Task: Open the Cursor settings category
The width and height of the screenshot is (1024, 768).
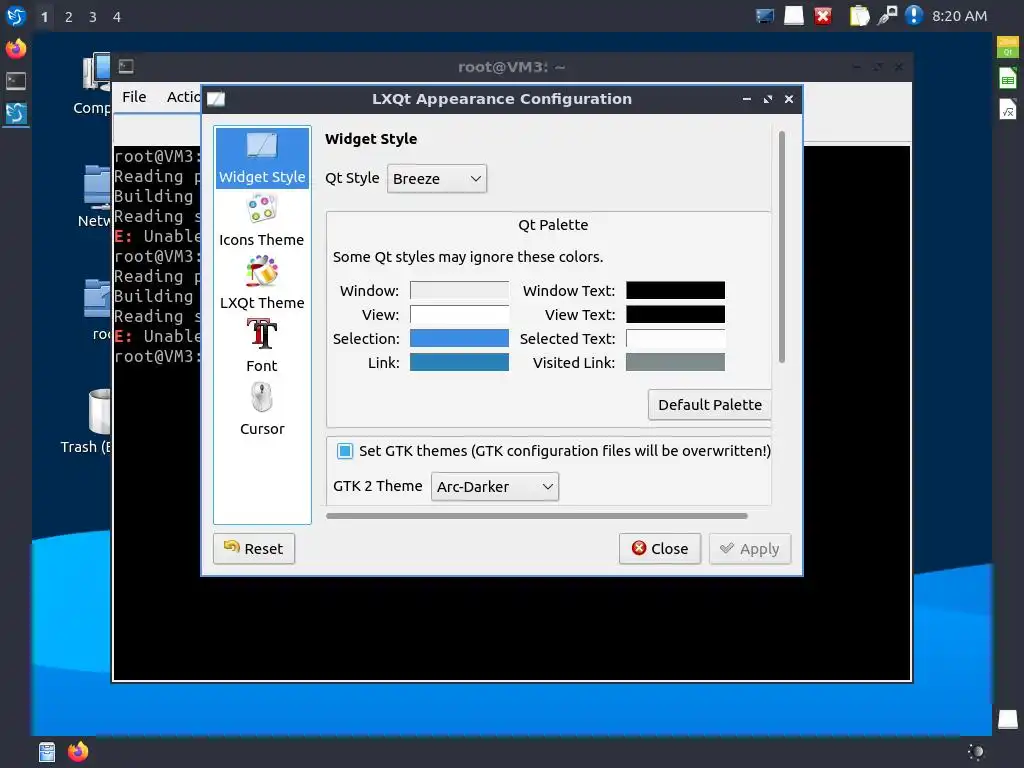Action: coord(262,410)
